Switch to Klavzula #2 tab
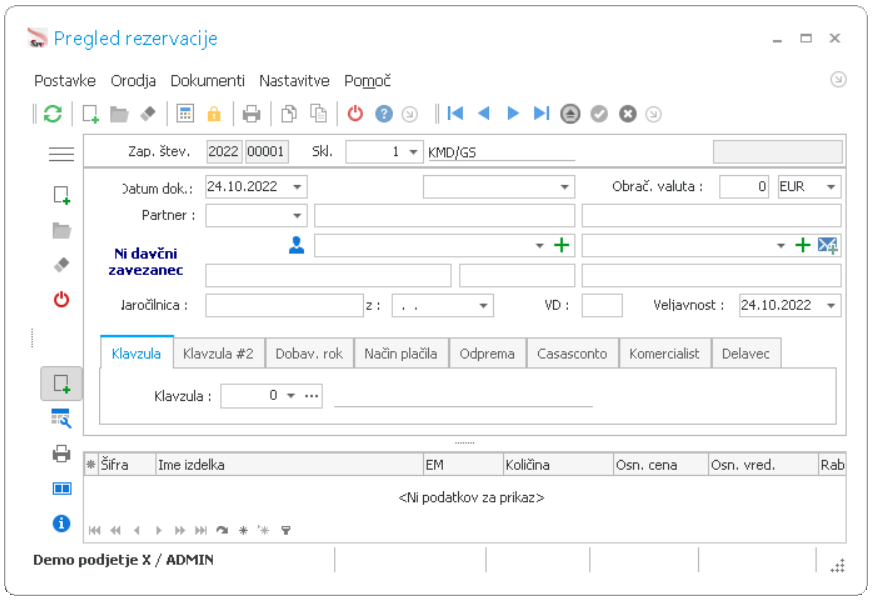The height and width of the screenshot is (602, 873). [x=218, y=354]
